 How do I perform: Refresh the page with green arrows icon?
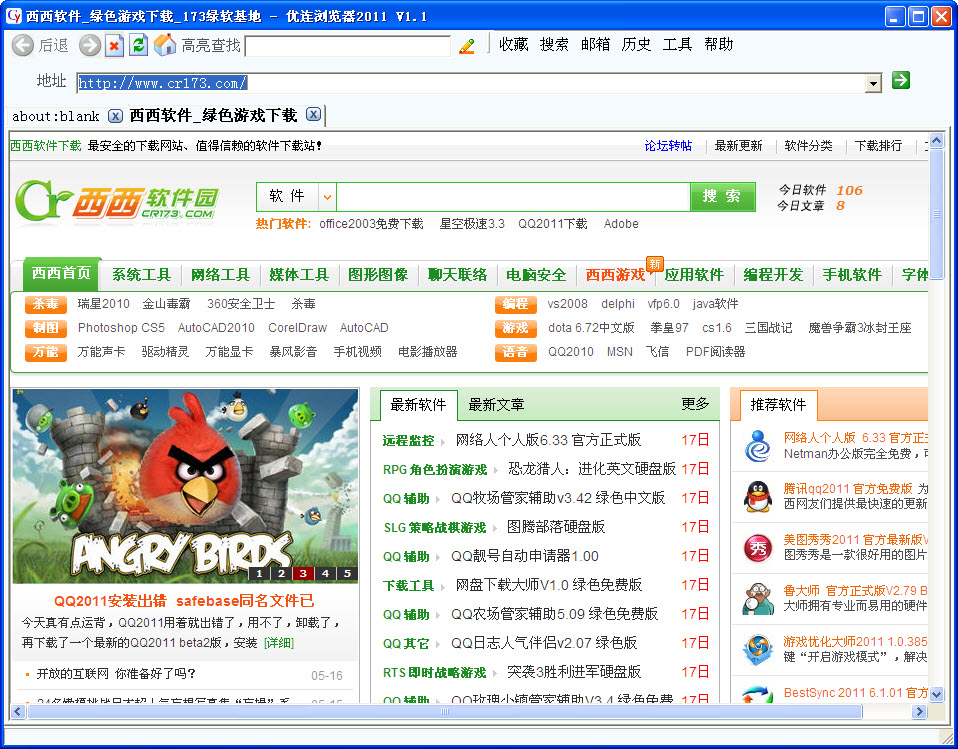coord(139,45)
